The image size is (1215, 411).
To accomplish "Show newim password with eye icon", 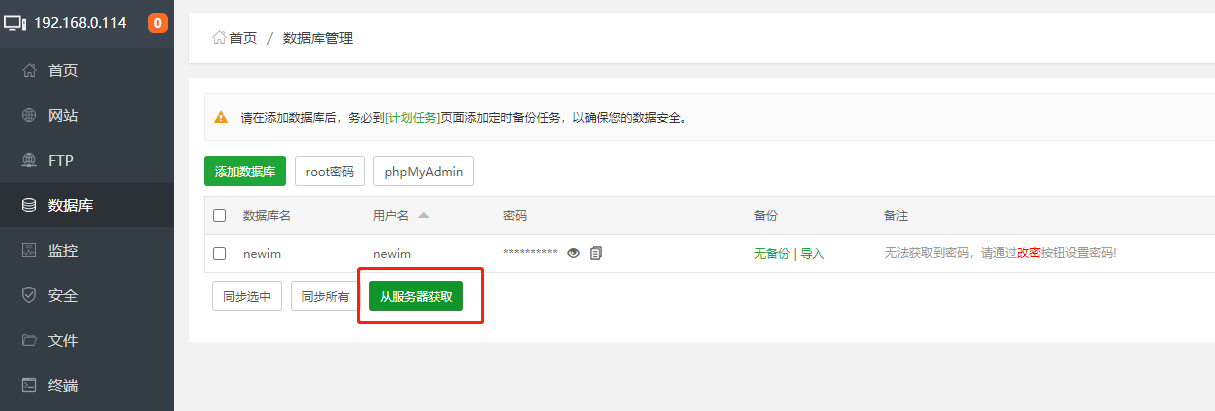I will 574,253.
